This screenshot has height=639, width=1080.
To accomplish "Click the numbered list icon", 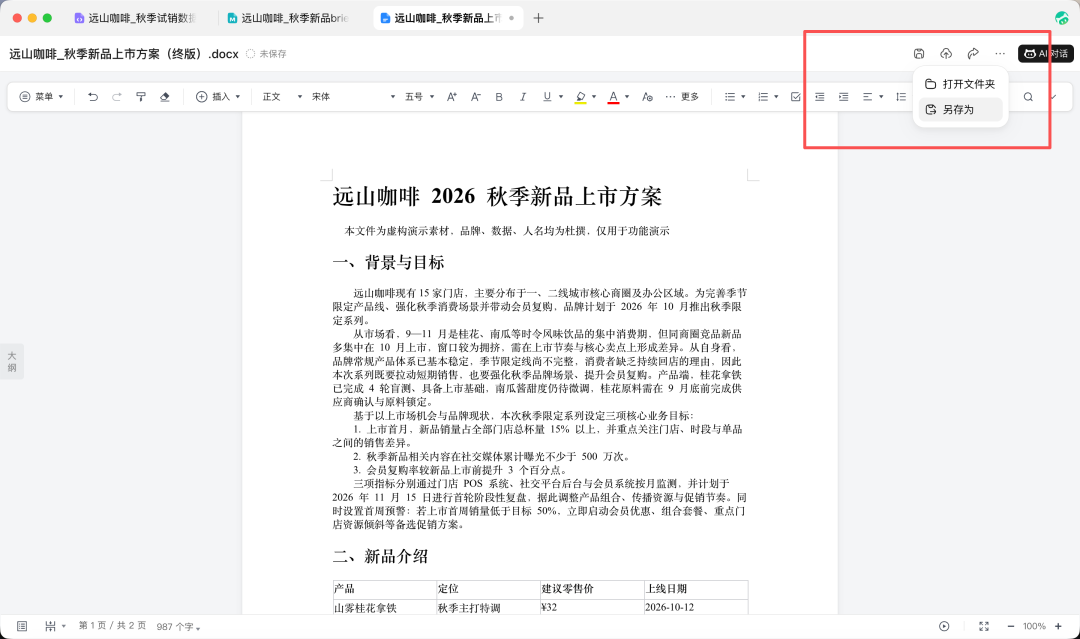I will (763, 97).
